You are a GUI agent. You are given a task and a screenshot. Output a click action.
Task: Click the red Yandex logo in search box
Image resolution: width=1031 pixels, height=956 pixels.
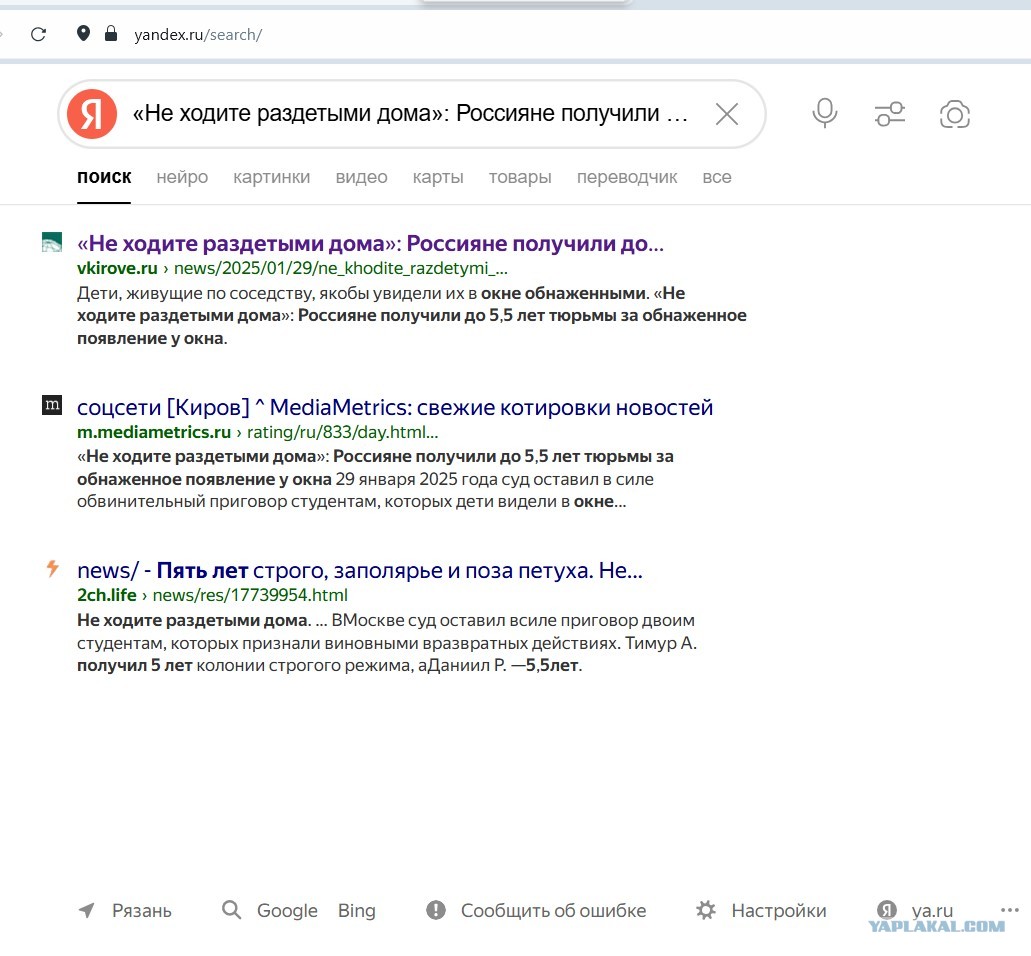click(92, 114)
